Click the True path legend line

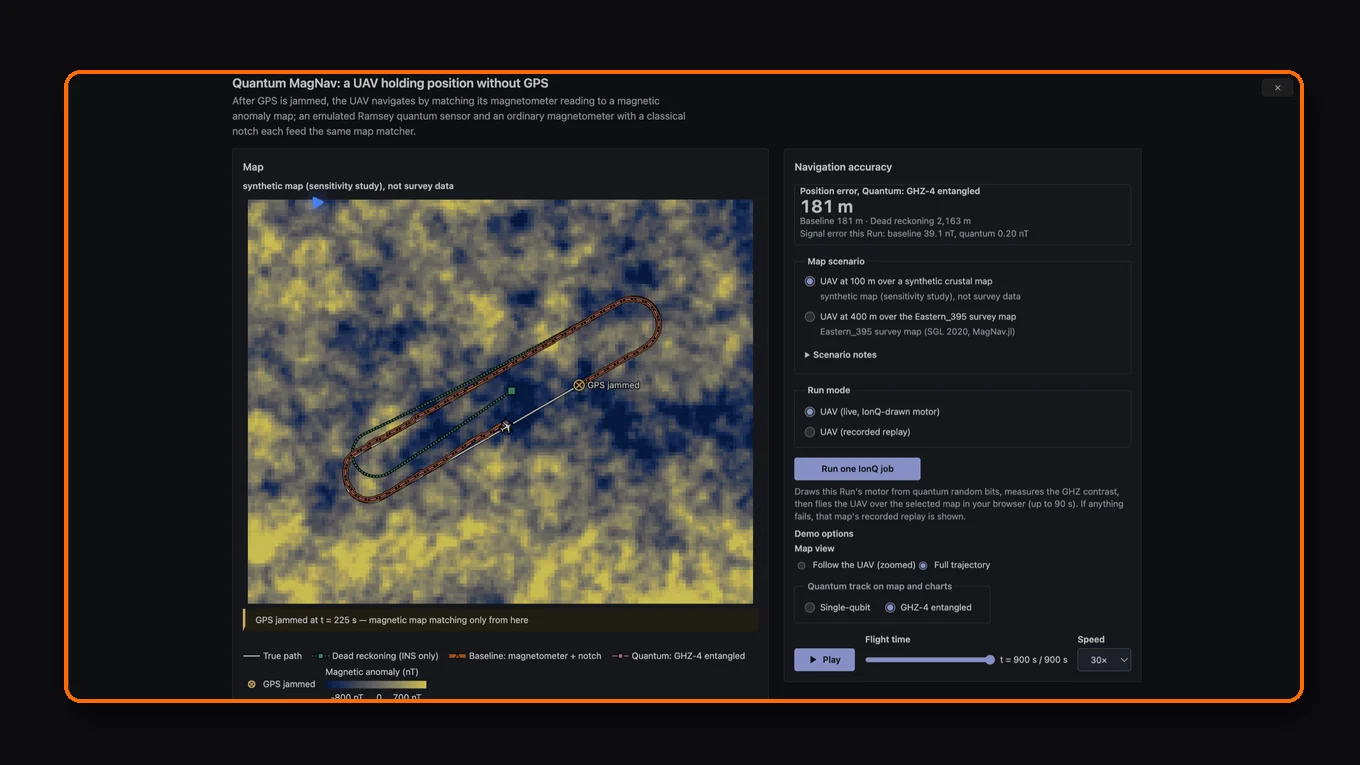(251, 656)
